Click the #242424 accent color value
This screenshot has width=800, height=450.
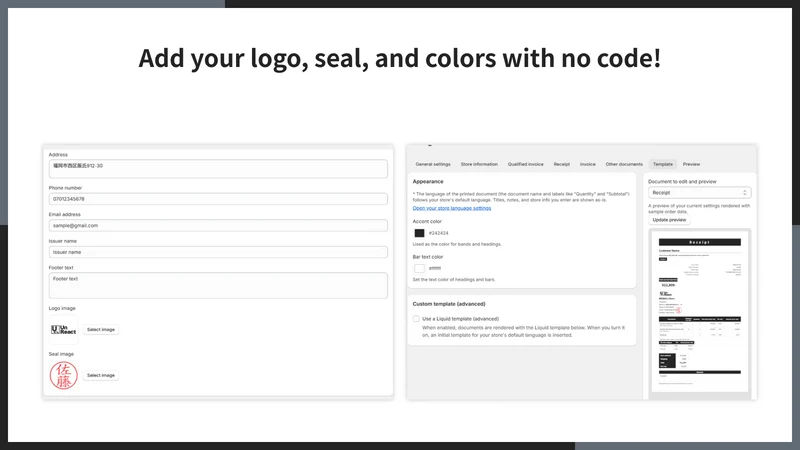[x=438, y=233]
